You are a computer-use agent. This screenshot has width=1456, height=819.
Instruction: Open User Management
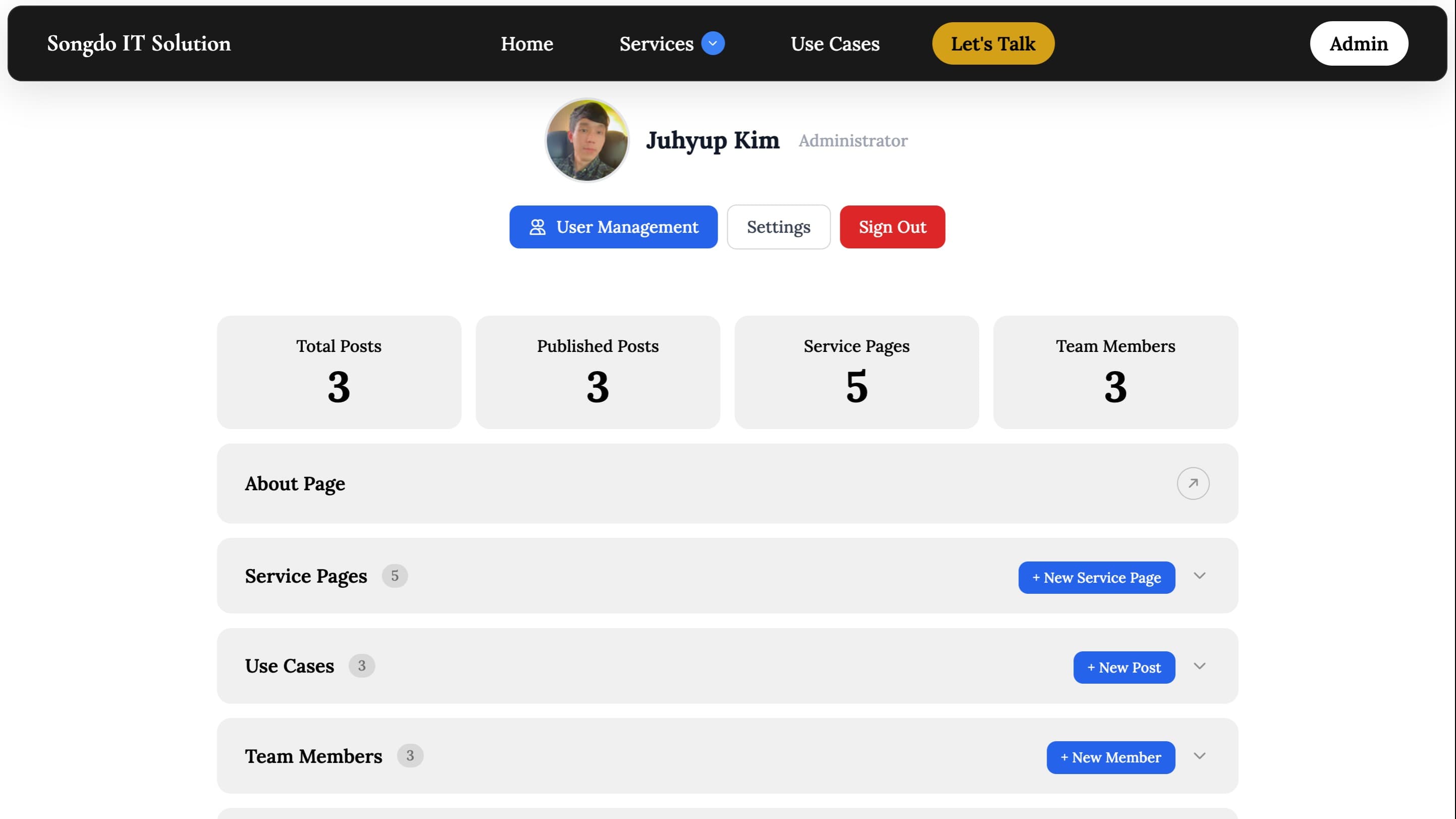pos(613,227)
